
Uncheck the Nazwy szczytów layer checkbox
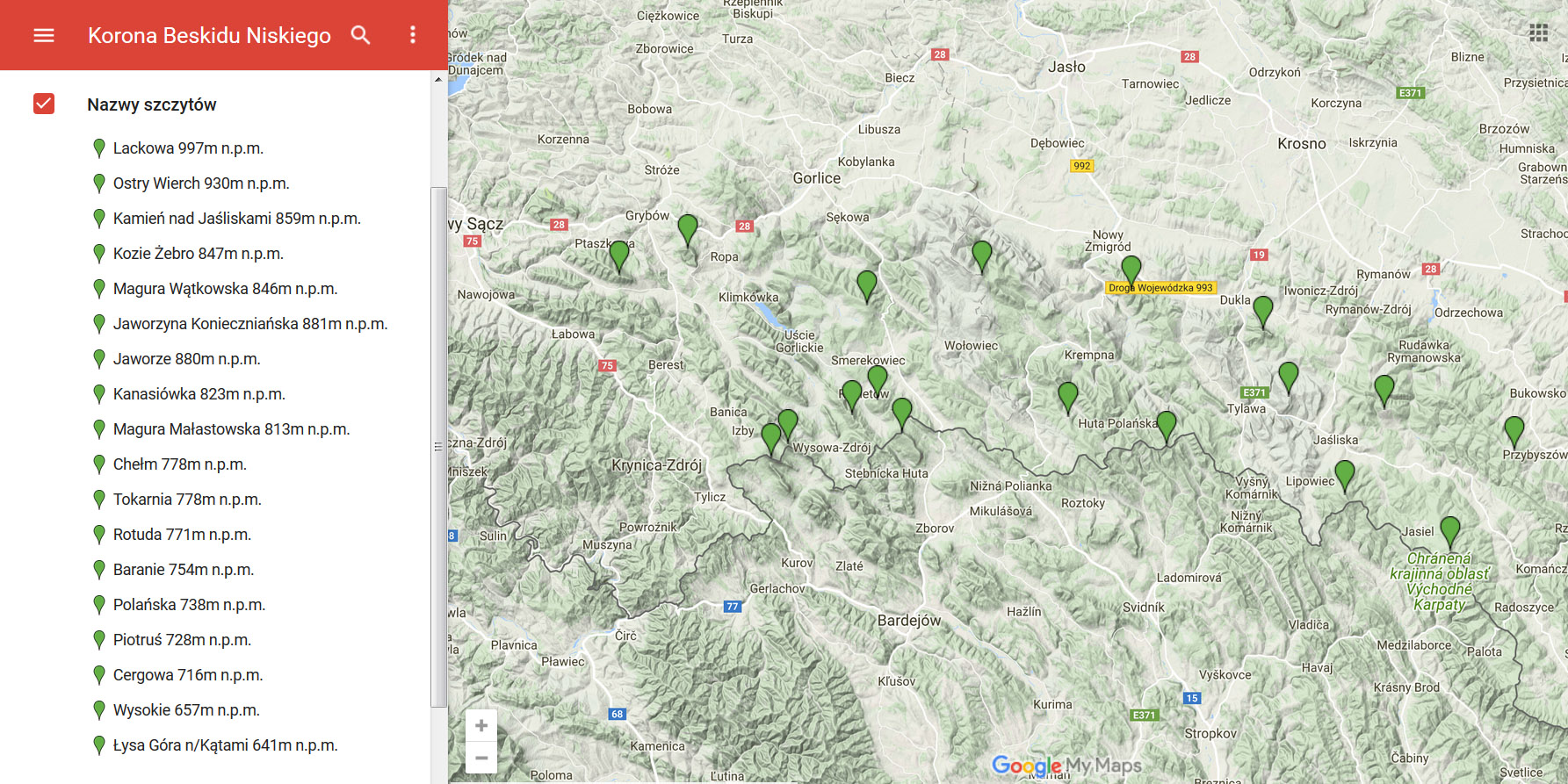44,104
